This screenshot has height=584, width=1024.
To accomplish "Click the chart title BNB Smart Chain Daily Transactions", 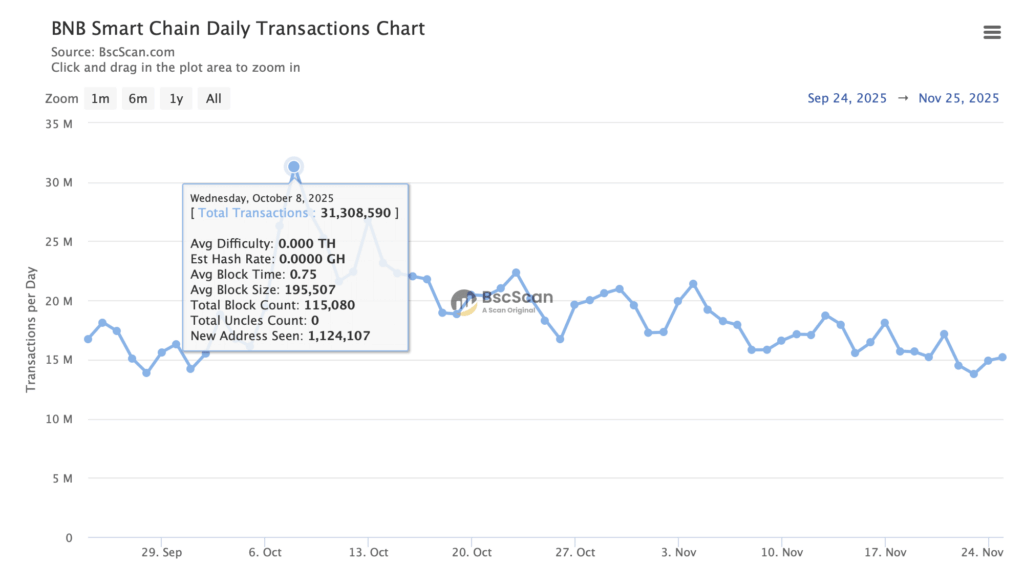I will (237, 28).
